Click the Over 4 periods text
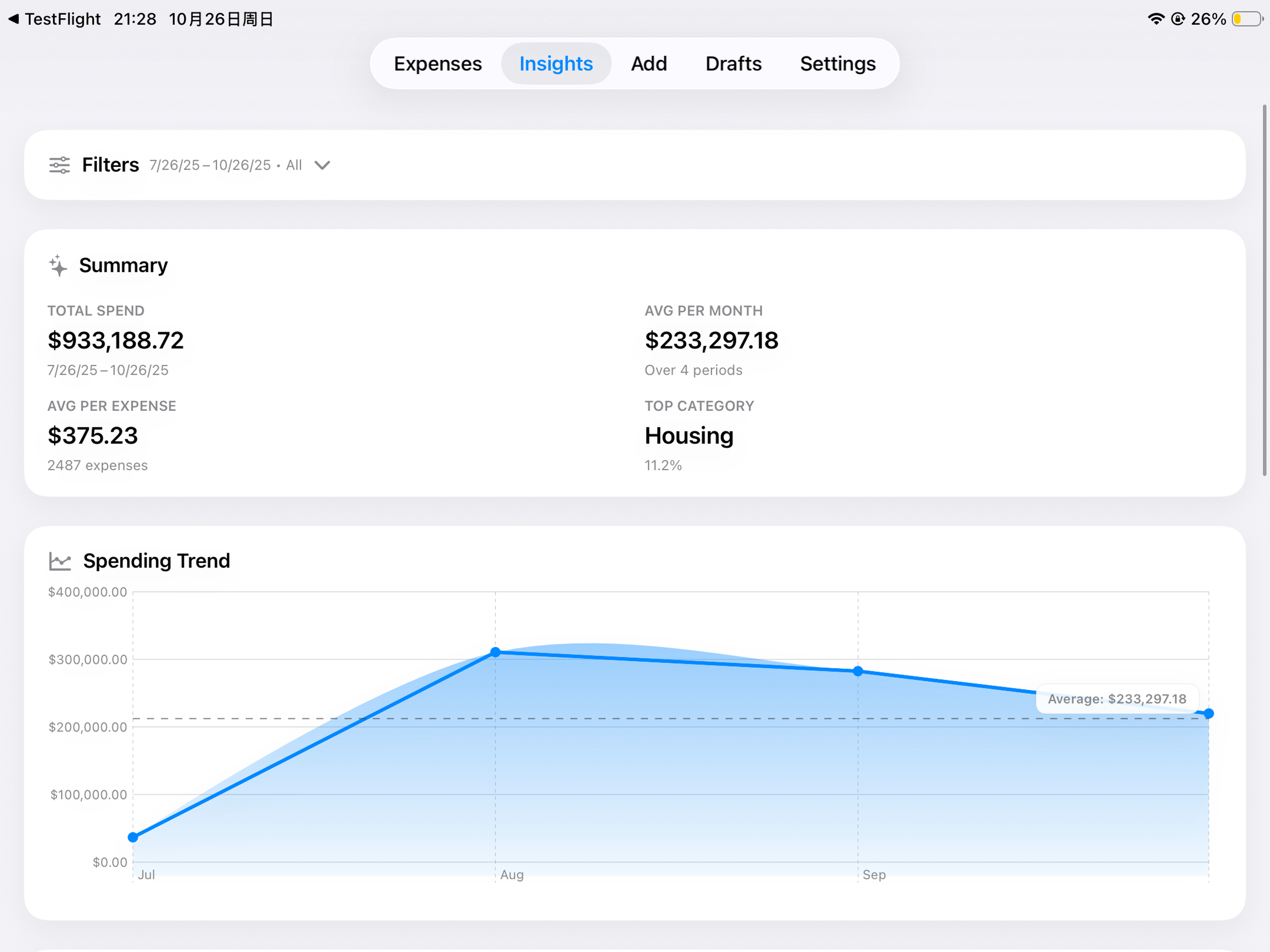Screen dimensions: 1270x952 [694, 370]
